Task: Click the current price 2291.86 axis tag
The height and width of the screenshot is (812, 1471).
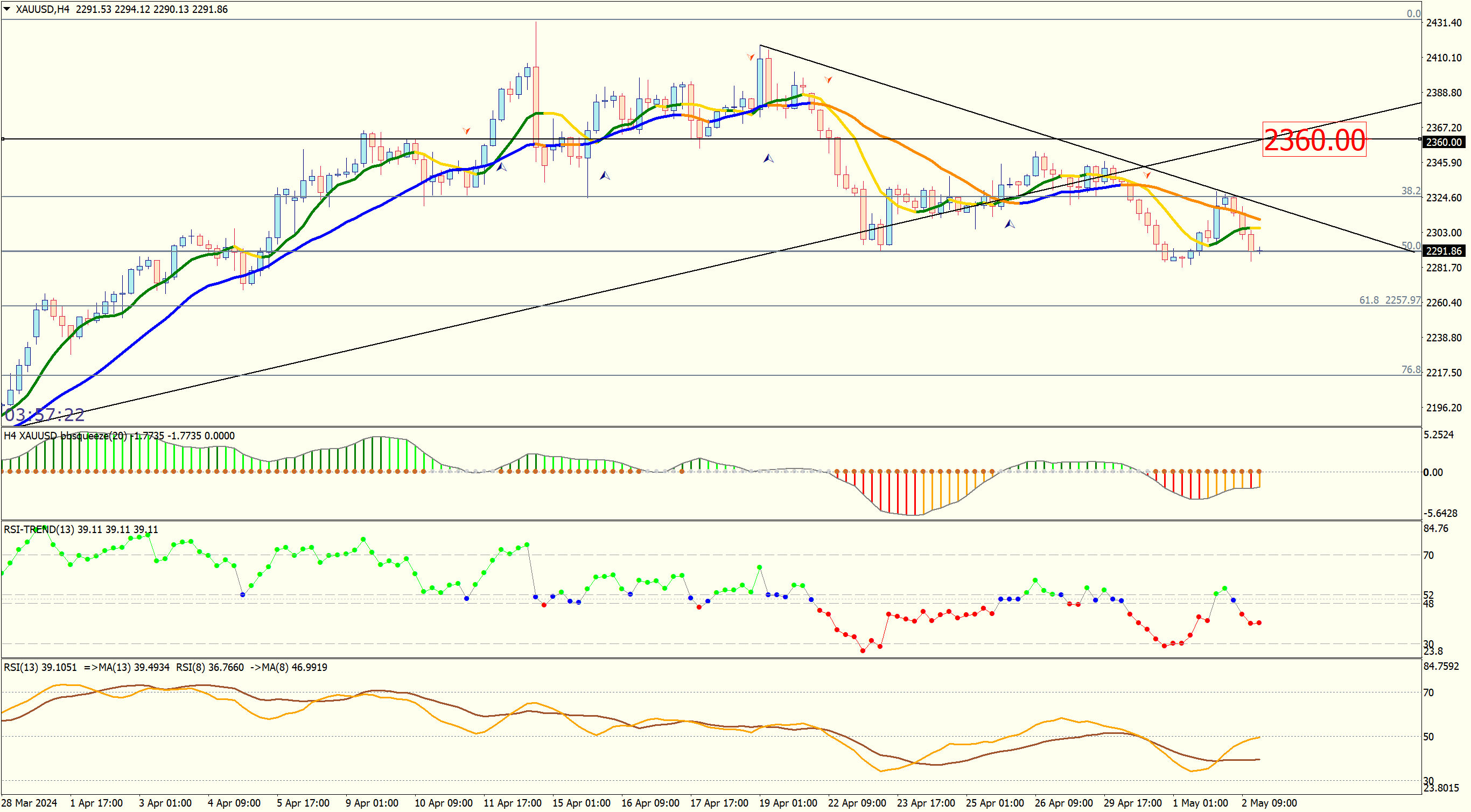Action: click(x=1443, y=251)
